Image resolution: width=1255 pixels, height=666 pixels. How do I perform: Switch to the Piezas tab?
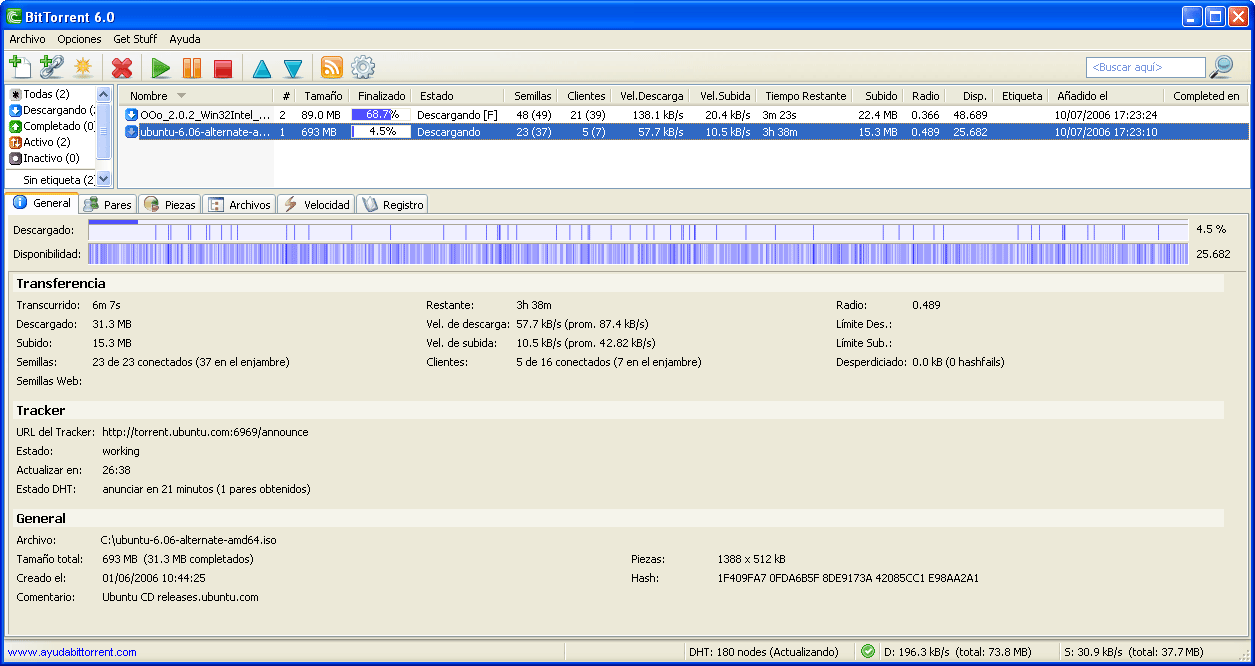(170, 204)
